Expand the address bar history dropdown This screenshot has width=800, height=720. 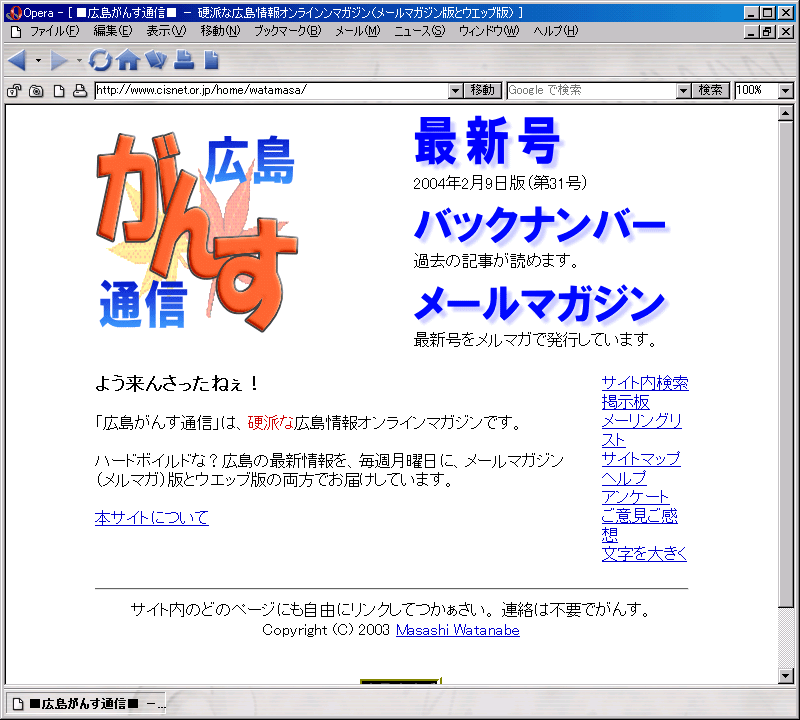[456, 91]
